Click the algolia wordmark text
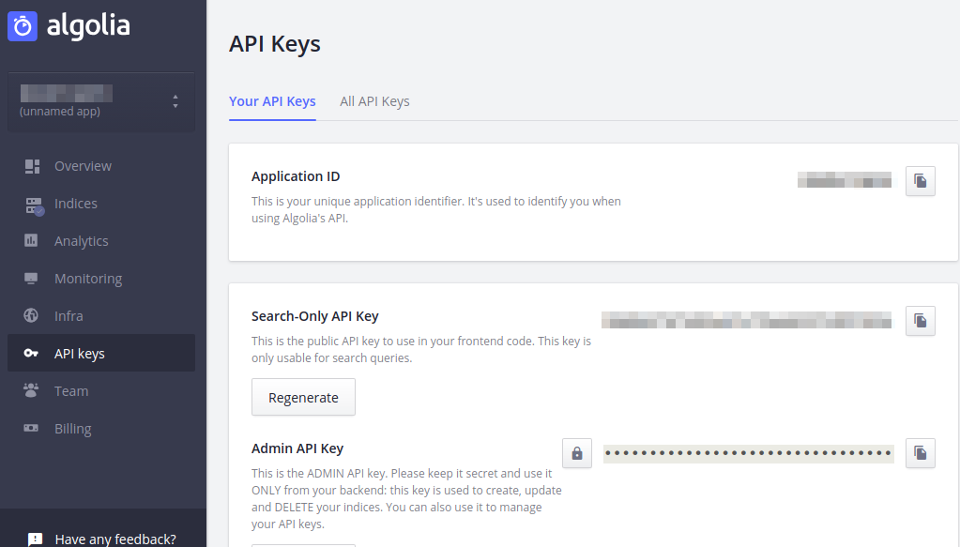The image size is (960, 547). click(x=88, y=26)
